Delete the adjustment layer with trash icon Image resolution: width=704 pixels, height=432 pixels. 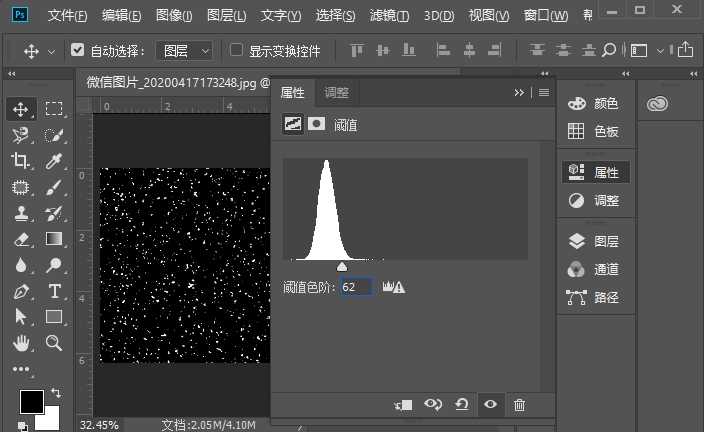click(519, 404)
